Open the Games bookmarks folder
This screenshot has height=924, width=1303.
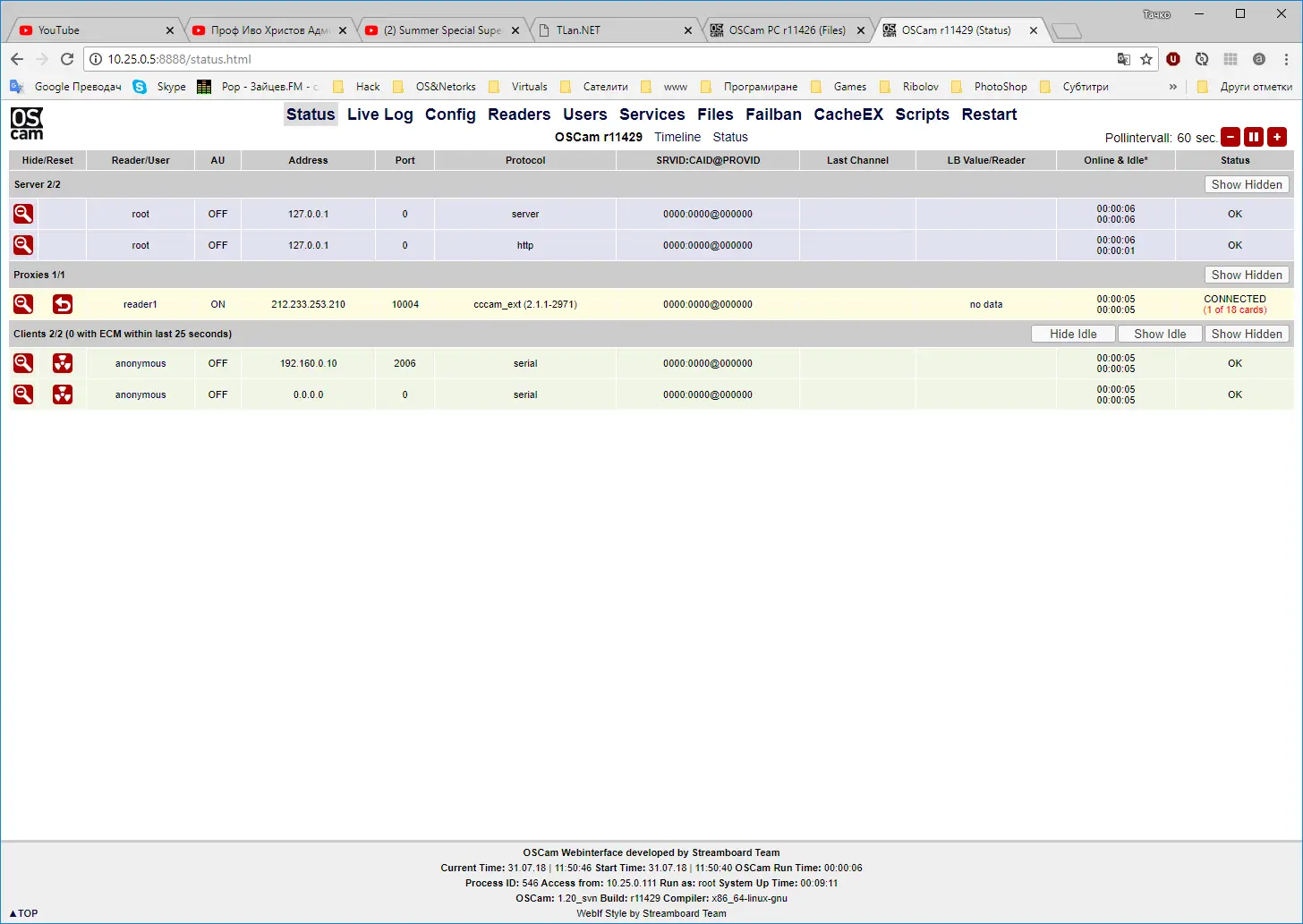tap(839, 87)
